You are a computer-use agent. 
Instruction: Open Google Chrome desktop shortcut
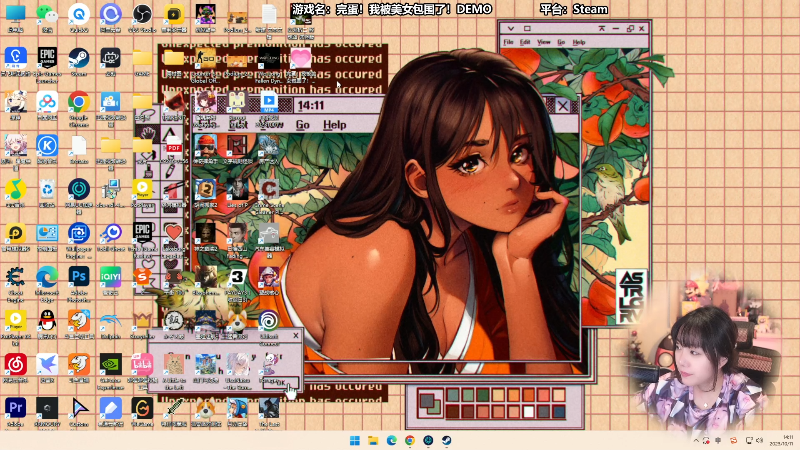click(79, 102)
